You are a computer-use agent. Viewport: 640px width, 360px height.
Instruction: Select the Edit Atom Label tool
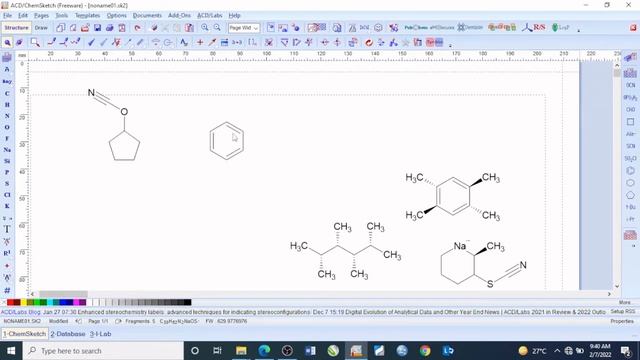coord(184,42)
